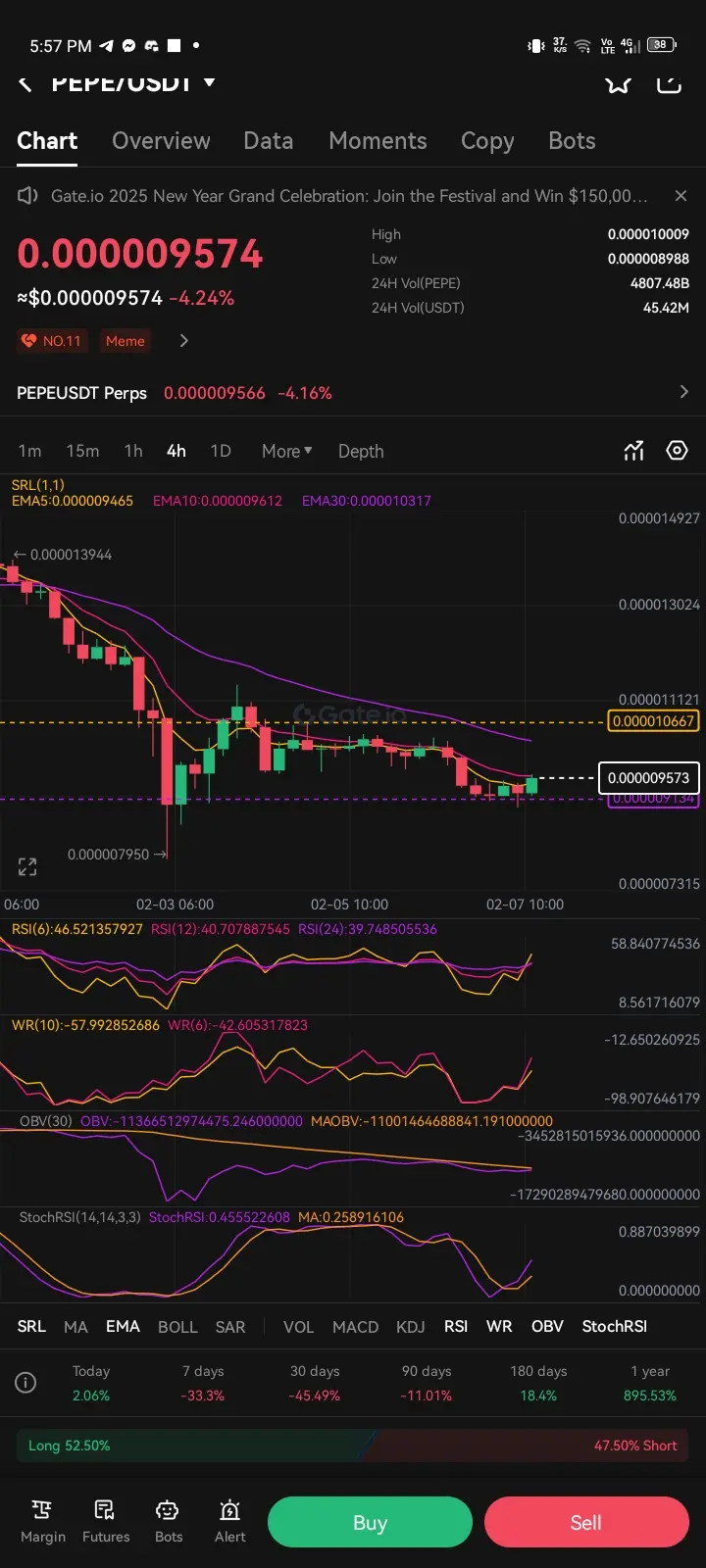The width and height of the screenshot is (706, 1568).
Task: Tap the Long 52.50% ratio bar
Action: (x=191, y=1445)
